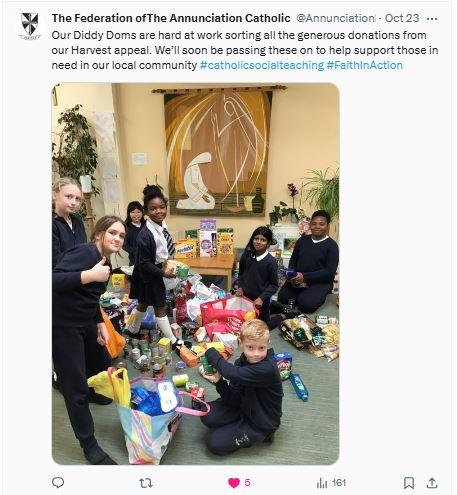Repost using the retweet arrows icon
Image resolution: width=457 pixels, height=495 pixels.
146,483
